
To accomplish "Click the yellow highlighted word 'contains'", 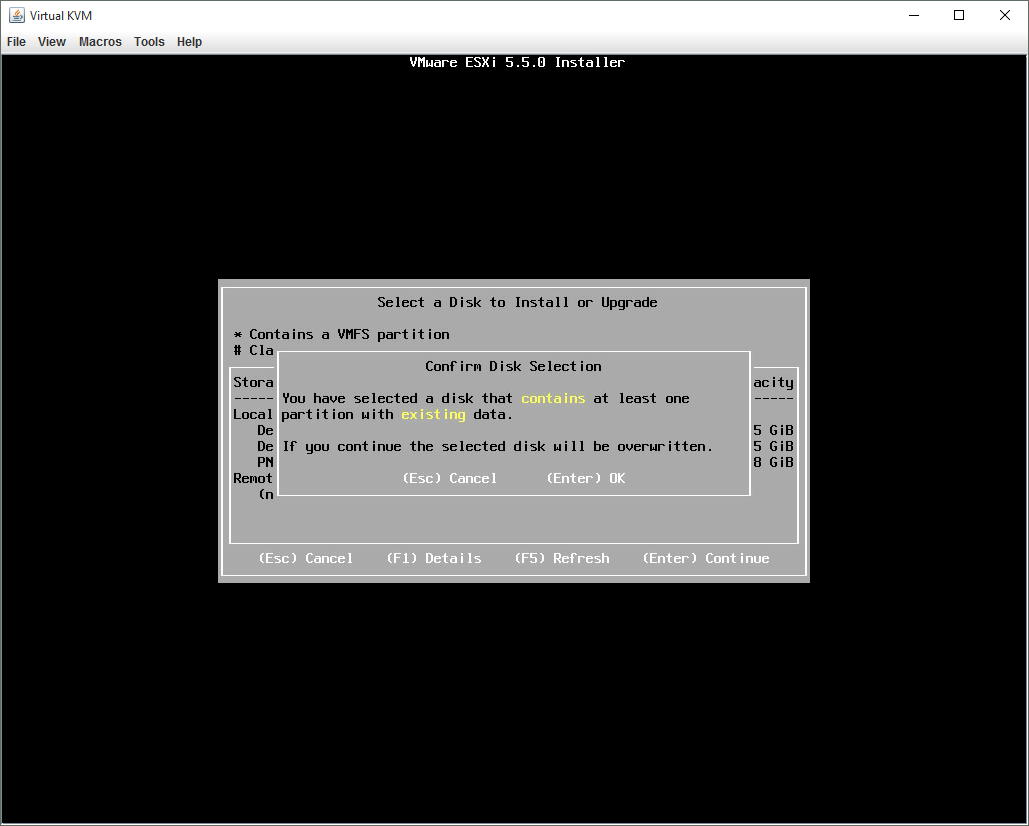I will (x=553, y=398).
